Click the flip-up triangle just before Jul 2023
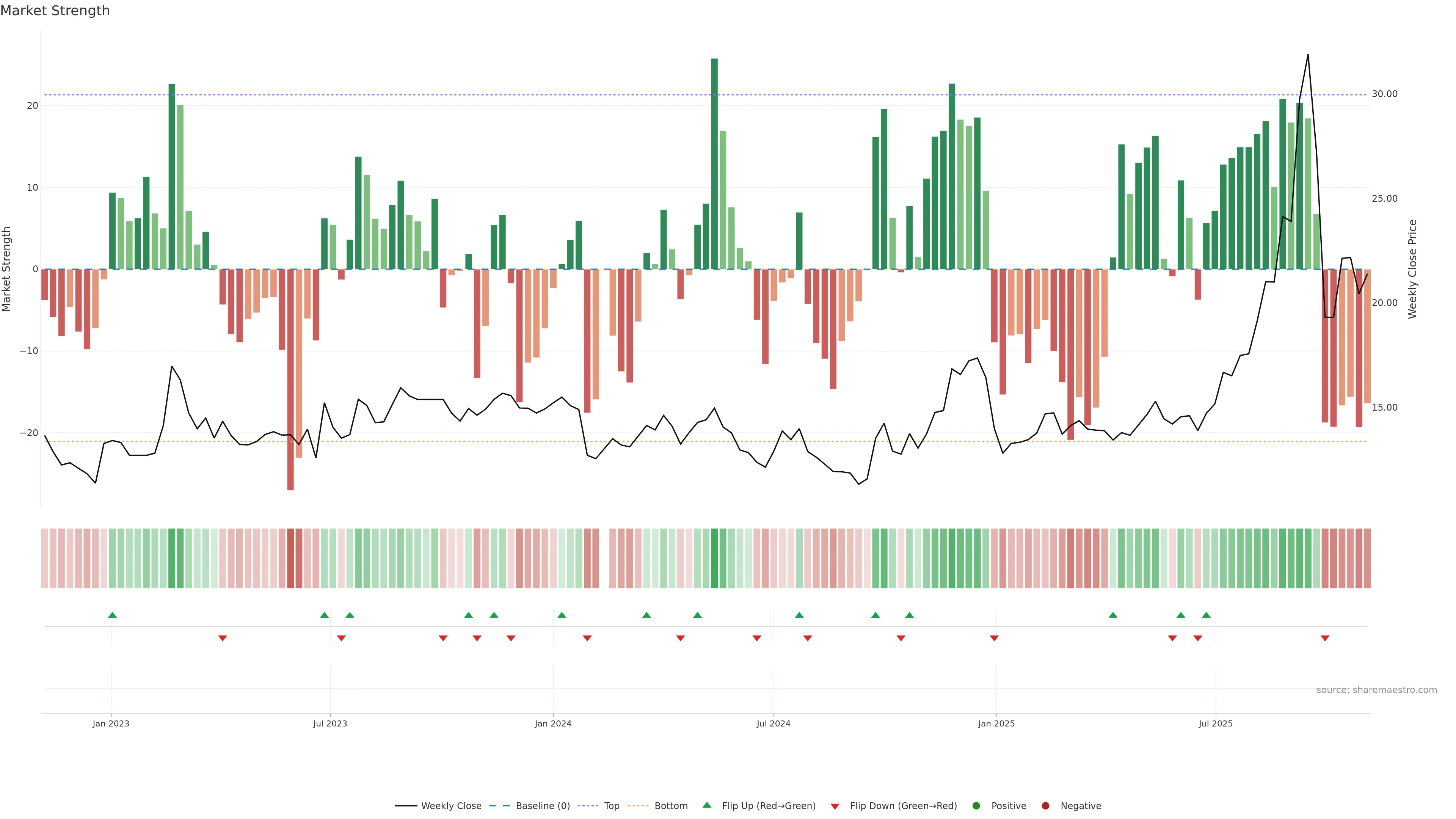This screenshot has height=819, width=1456. (x=325, y=615)
